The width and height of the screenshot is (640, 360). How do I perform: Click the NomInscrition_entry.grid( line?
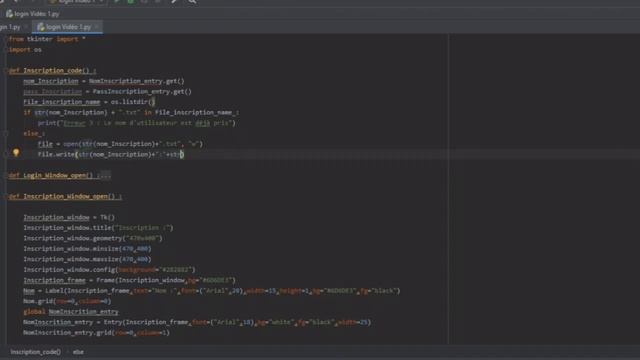[x=96, y=333]
